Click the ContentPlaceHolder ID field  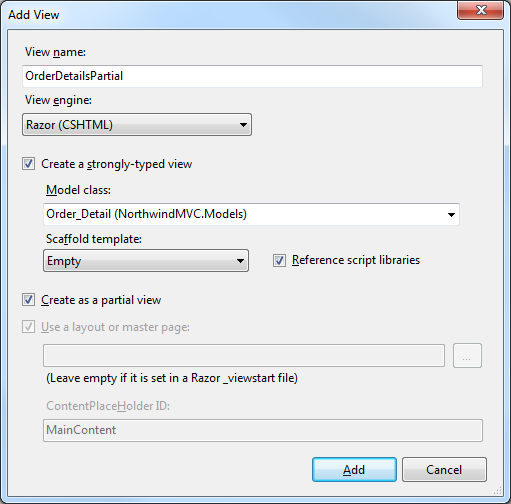click(x=263, y=430)
